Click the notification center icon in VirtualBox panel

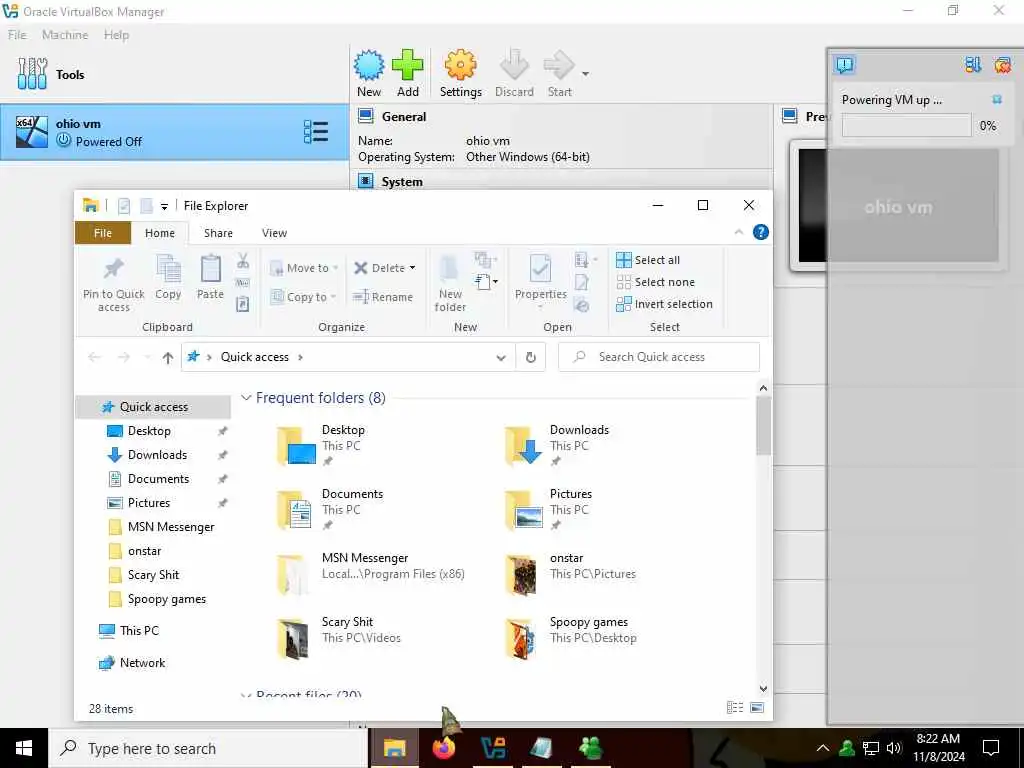[x=844, y=65]
